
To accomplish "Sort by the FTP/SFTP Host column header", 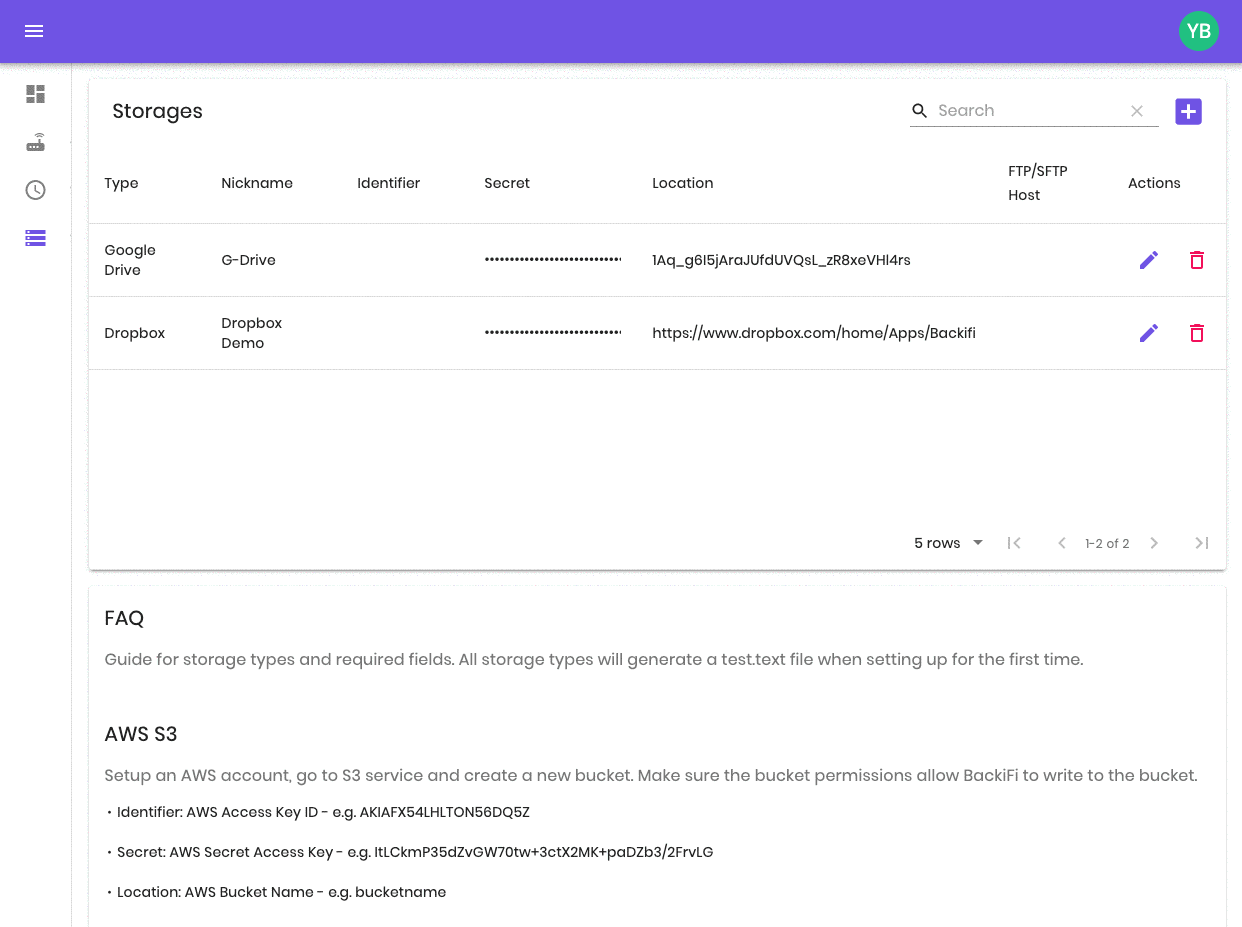I will (1038, 183).
